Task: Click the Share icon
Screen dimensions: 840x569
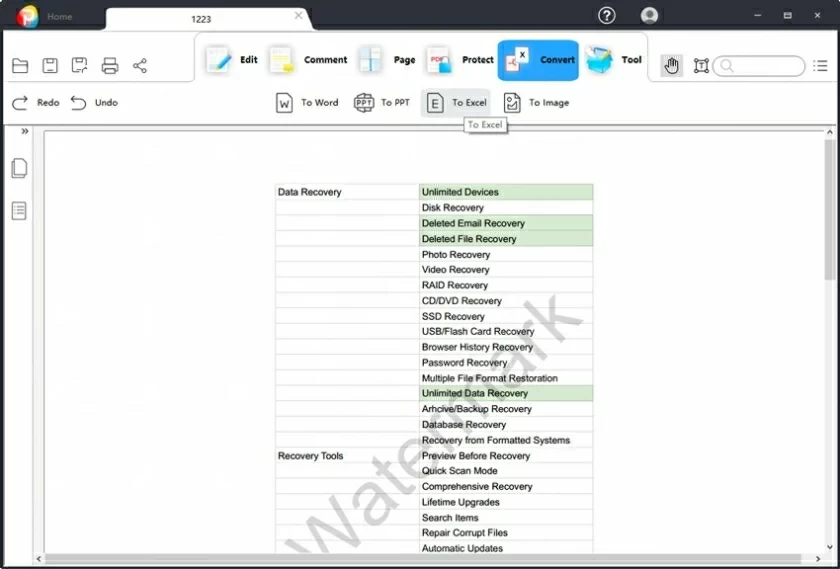Action: coord(140,65)
